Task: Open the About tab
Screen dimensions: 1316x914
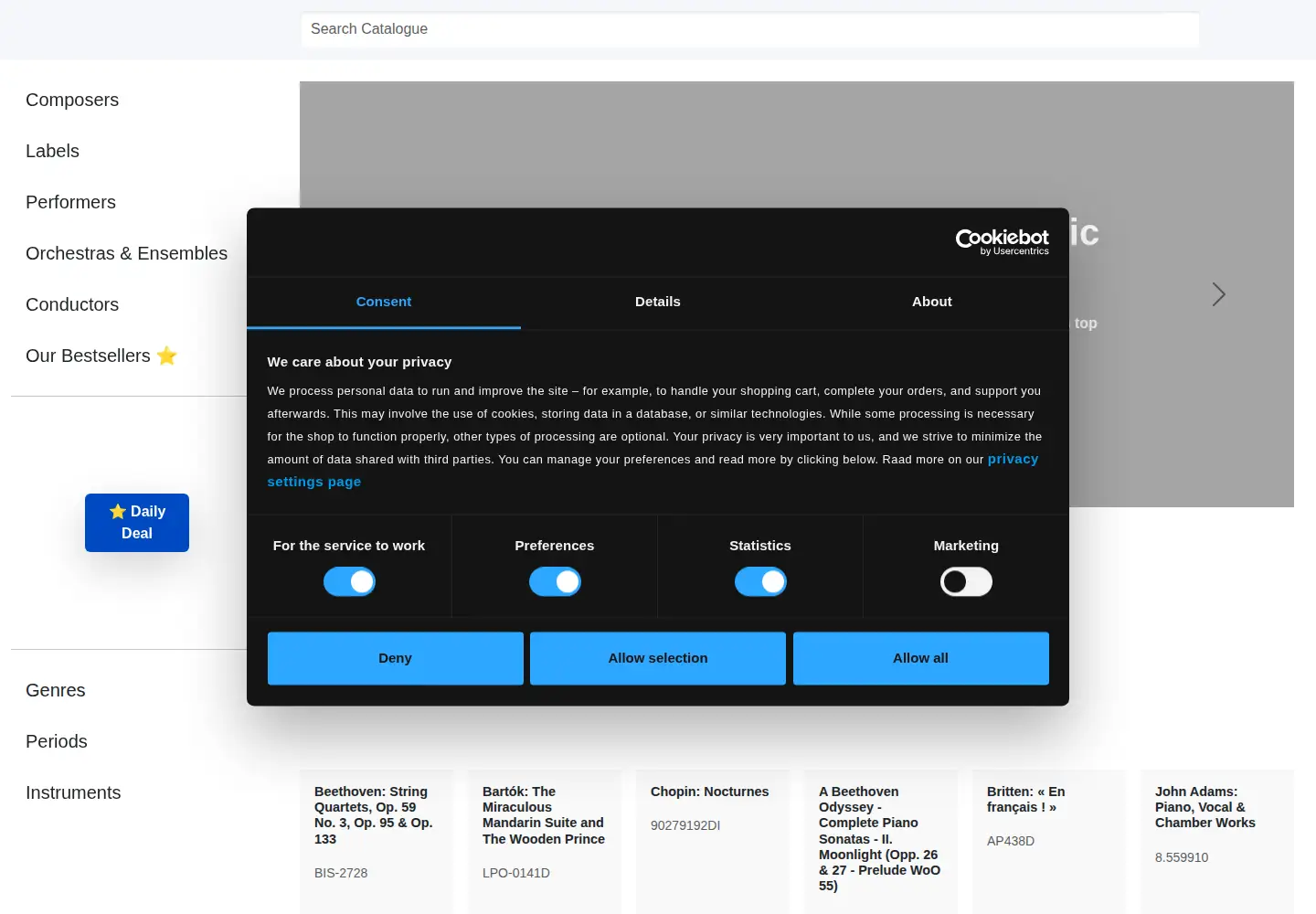Action: [x=932, y=302]
